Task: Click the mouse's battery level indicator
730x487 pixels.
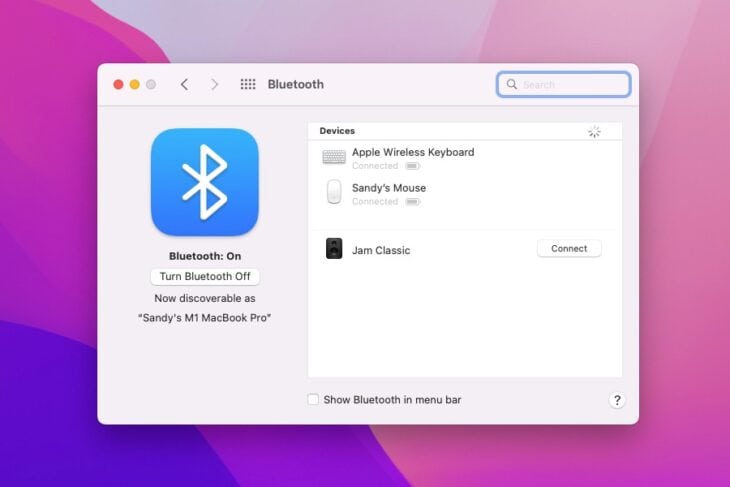Action: [x=412, y=202]
